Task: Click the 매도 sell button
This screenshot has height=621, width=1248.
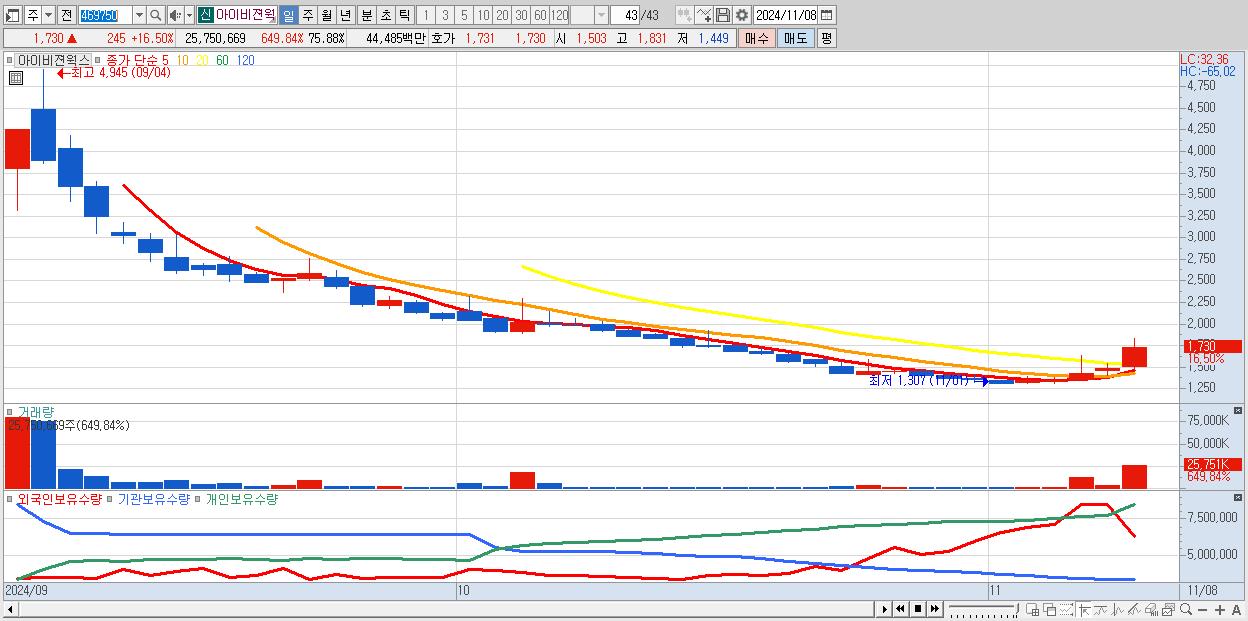Action: tap(795, 38)
